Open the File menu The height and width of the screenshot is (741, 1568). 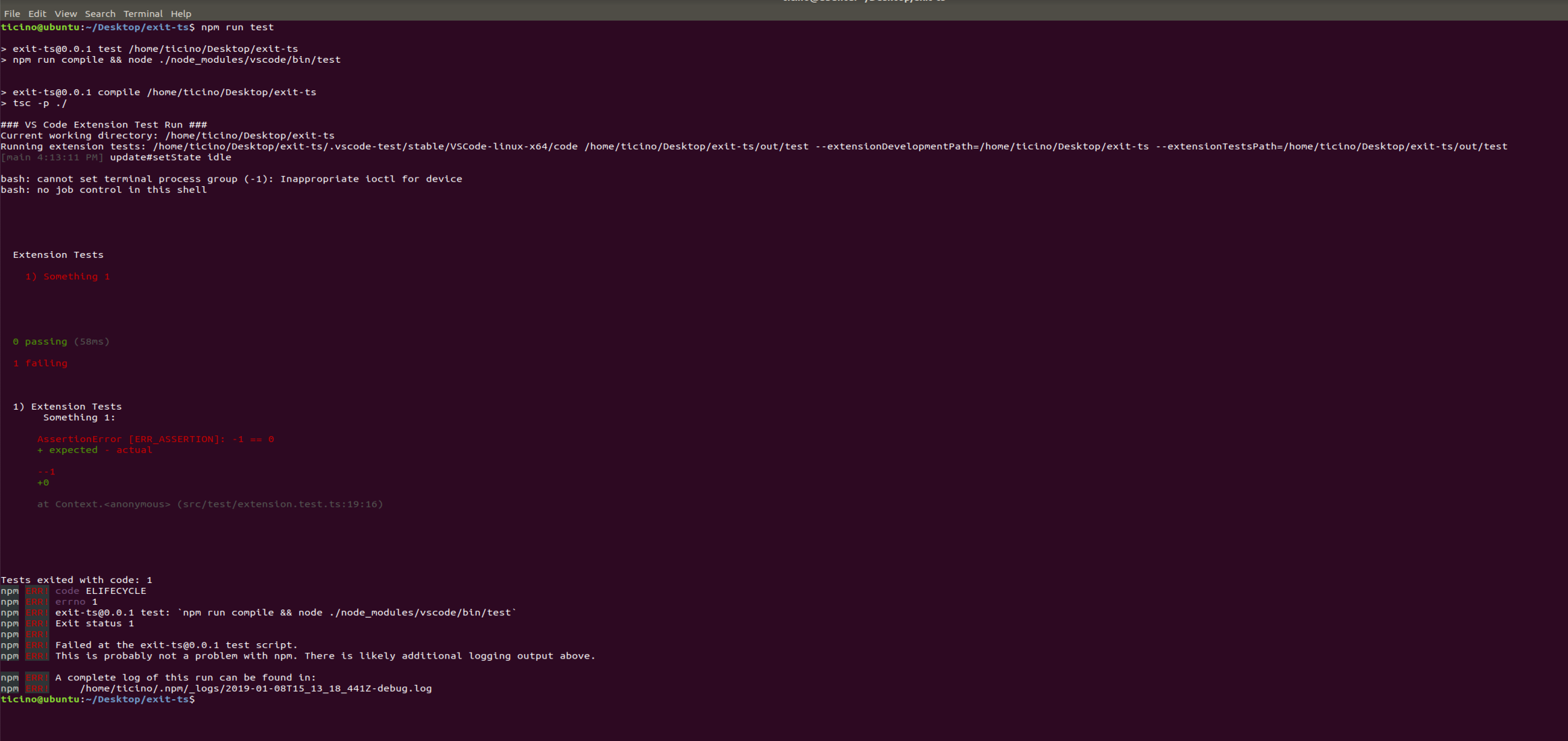(12, 13)
